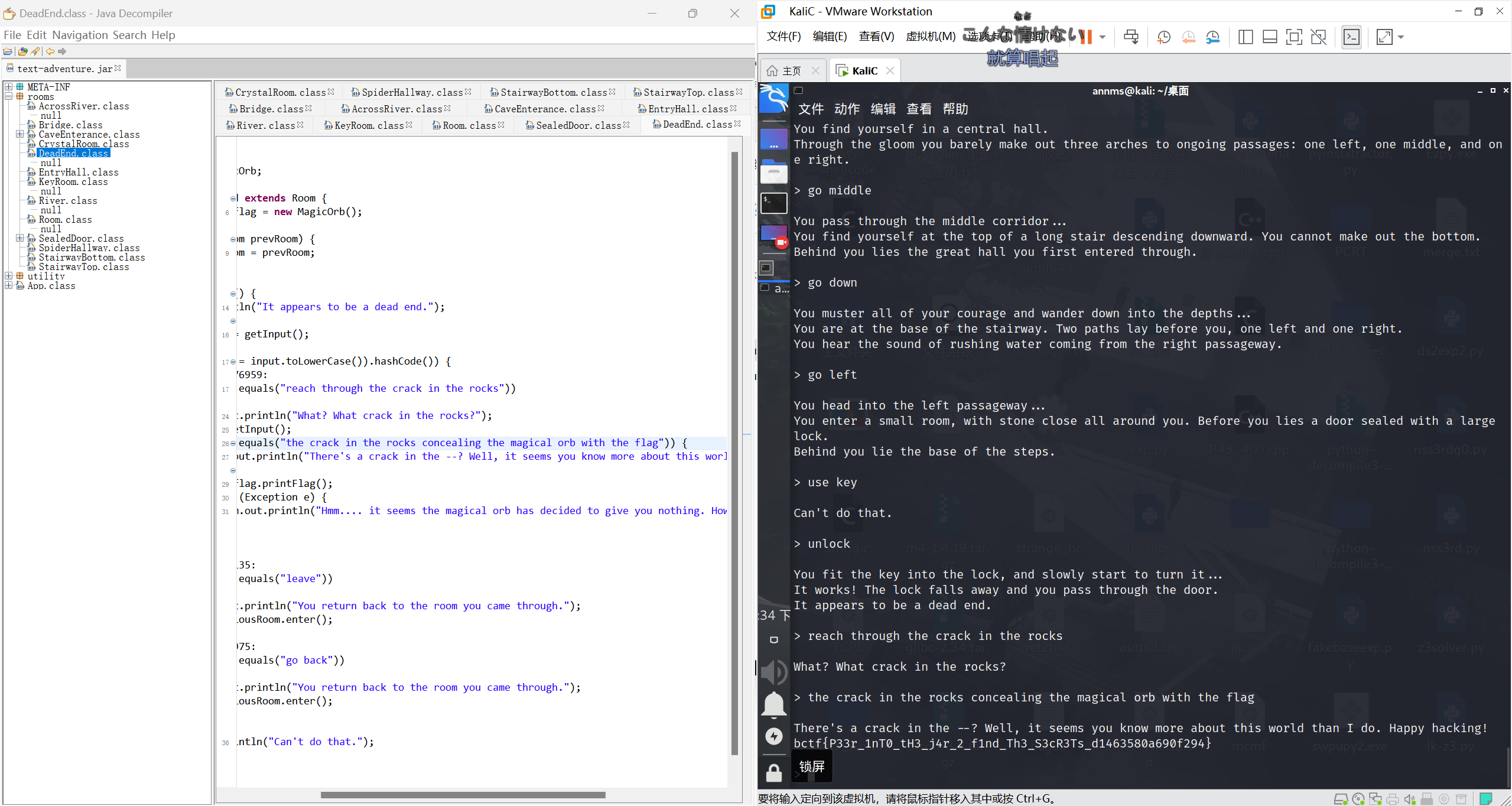Toggle the VMware thumbnail bar view
This screenshot has height=806, width=1512.
[1270, 37]
